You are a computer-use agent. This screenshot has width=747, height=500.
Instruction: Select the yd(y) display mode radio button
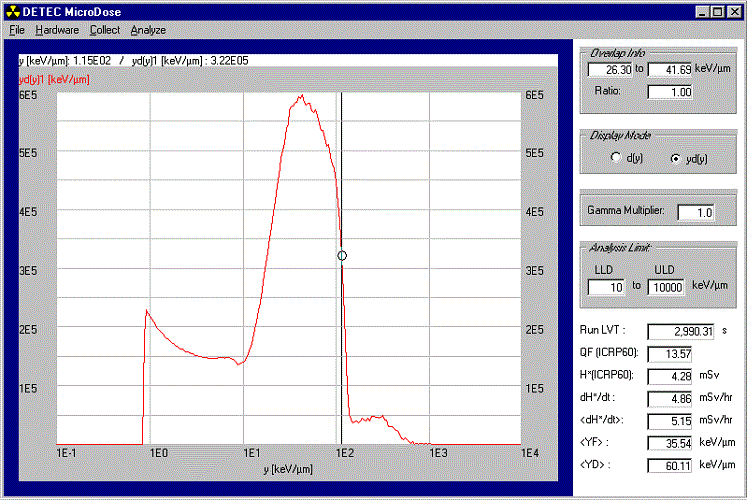coord(676,158)
